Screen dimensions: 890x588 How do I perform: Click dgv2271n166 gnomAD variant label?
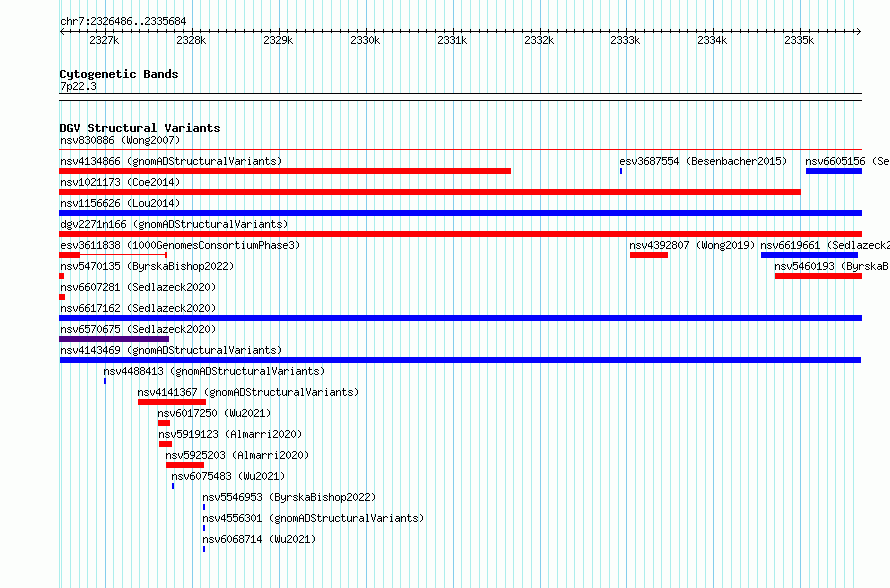coord(174,224)
